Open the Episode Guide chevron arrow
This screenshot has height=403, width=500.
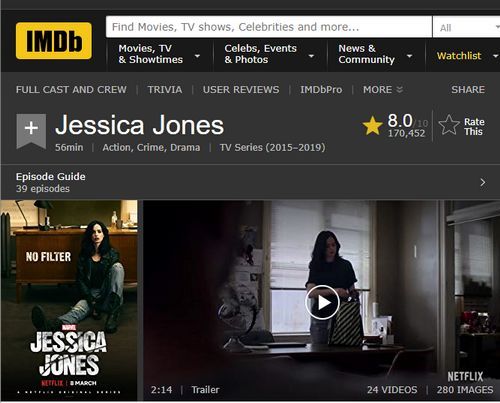[483, 182]
